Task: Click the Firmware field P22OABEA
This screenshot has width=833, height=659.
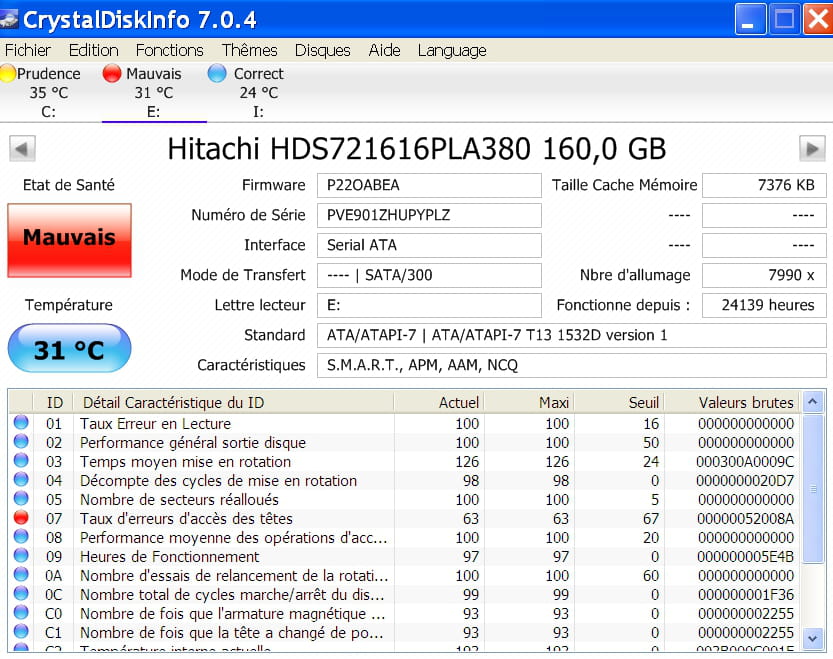Action: (x=429, y=185)
